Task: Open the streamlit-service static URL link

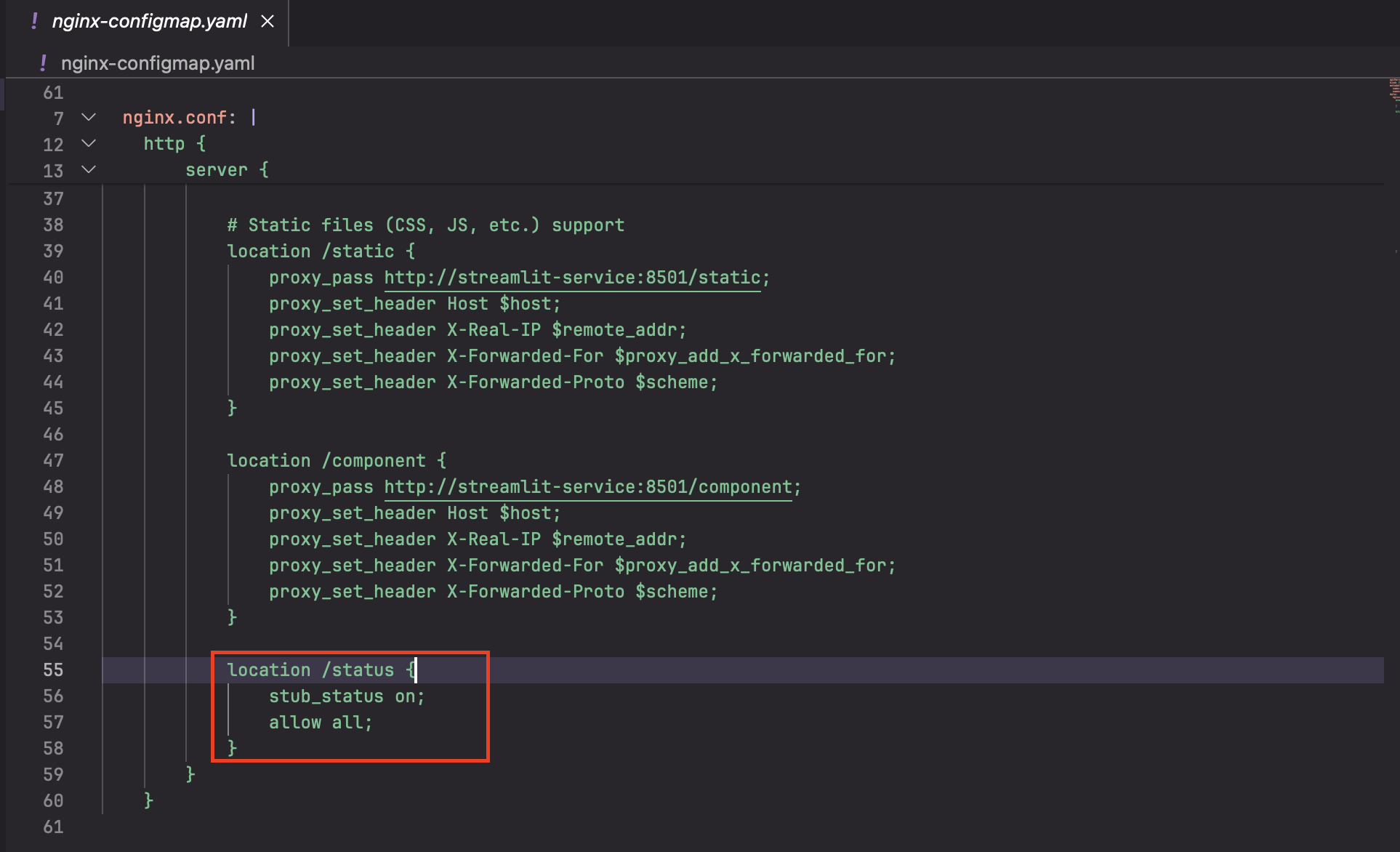Action: coord(572,278)
